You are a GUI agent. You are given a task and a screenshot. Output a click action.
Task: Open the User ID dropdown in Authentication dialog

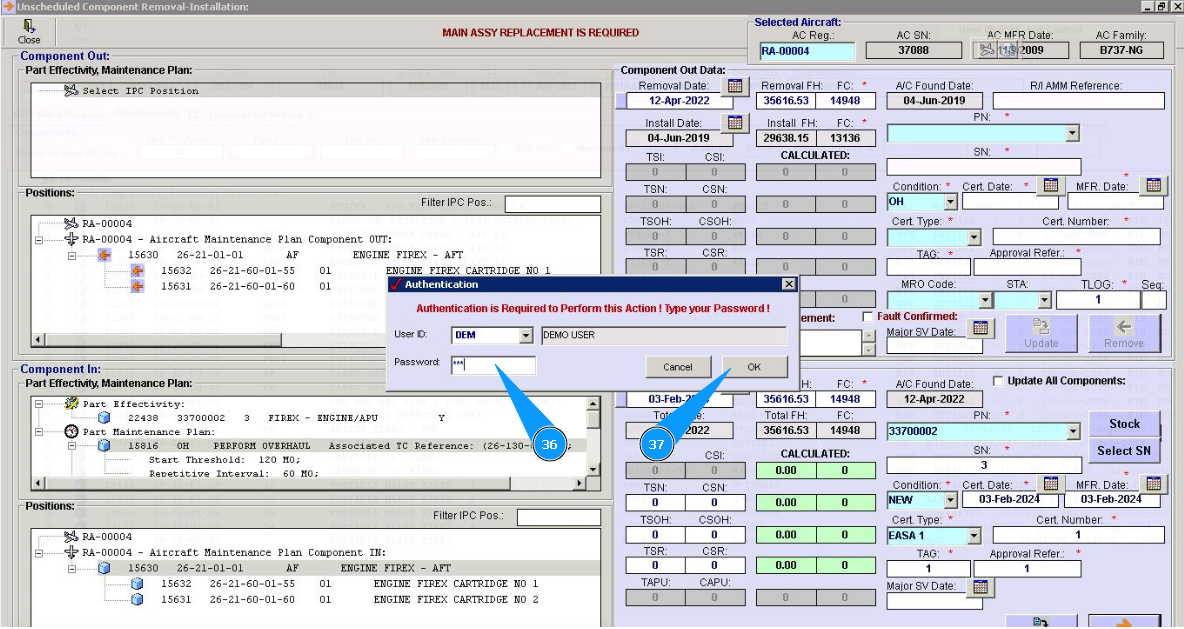(x=526, y=335)
